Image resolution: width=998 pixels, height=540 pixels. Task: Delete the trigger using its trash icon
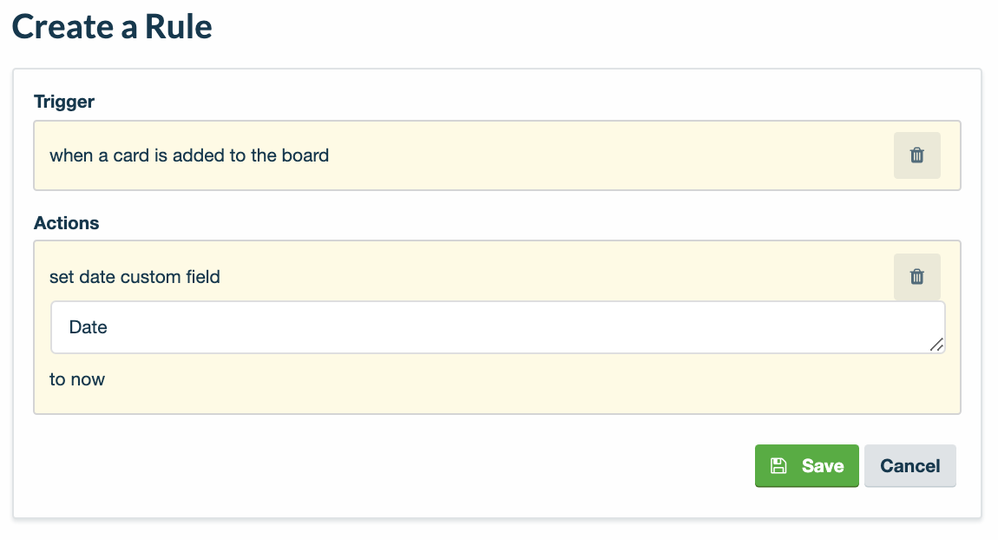click(917, 156)
